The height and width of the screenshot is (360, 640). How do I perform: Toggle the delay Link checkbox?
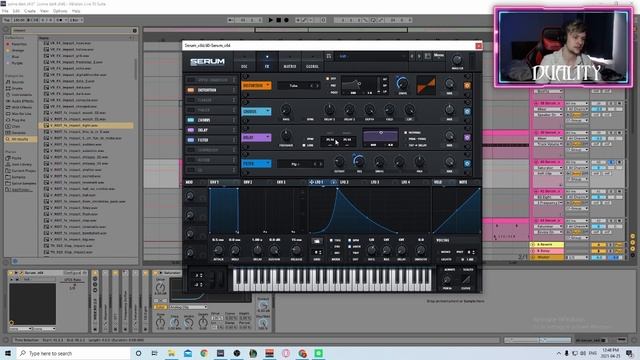[308, 145]
